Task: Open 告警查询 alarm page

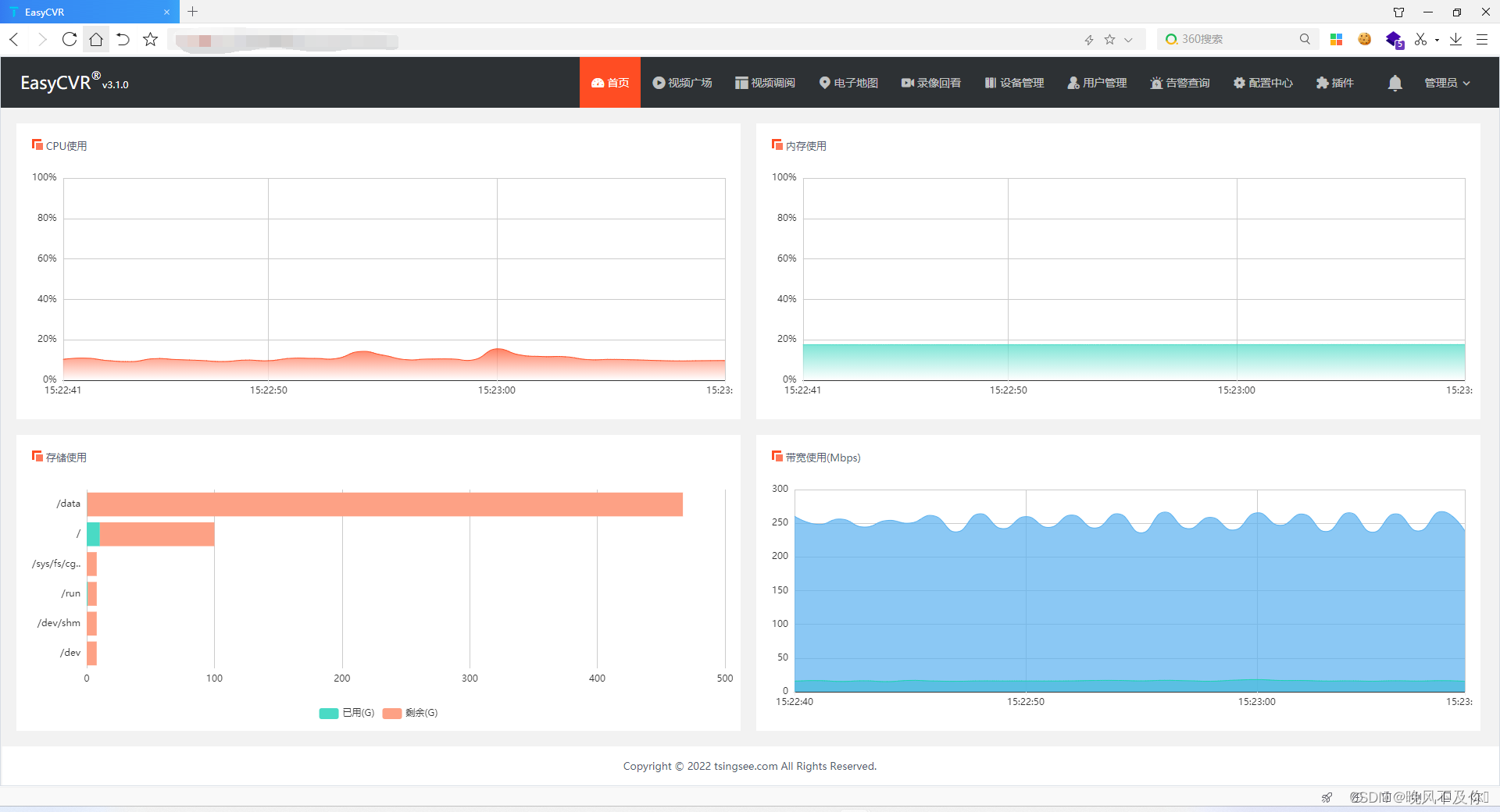Action: pyautogui.click(x=1180, y=83)
